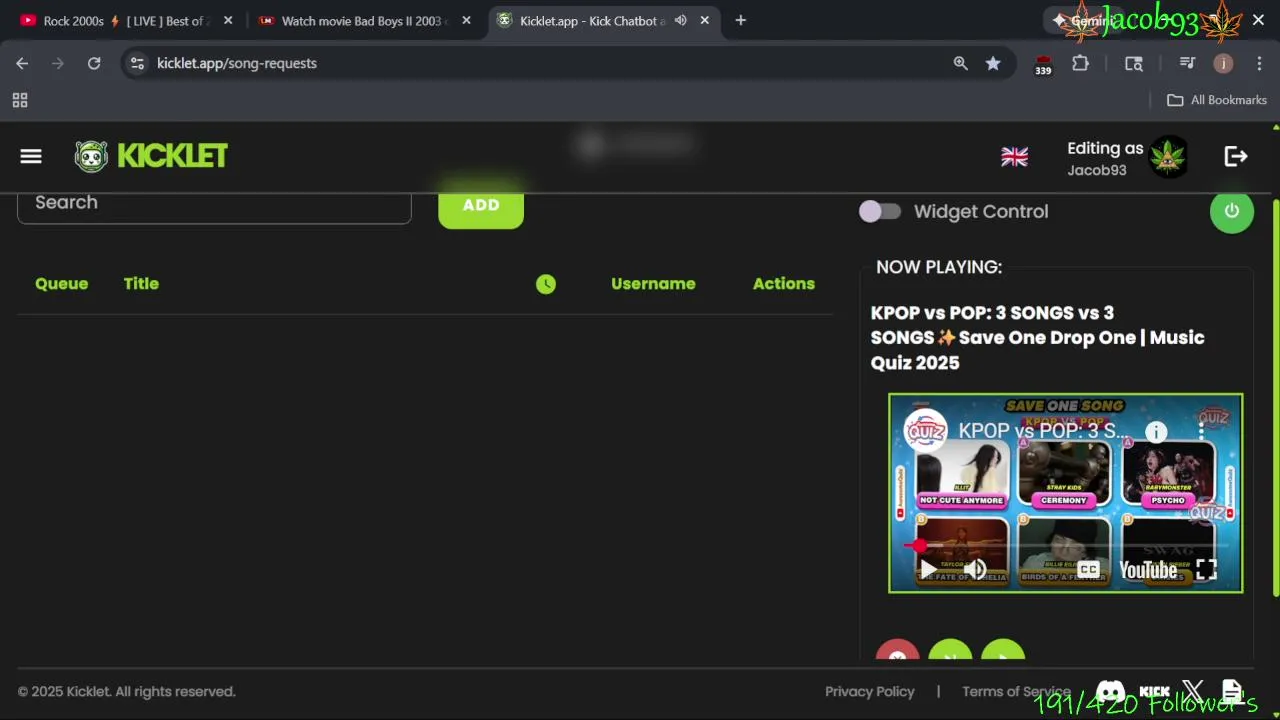This screenshot has height=720, width=1280.
Task: Change language via UK flag icon
Action: click(x=1014, y=157)
